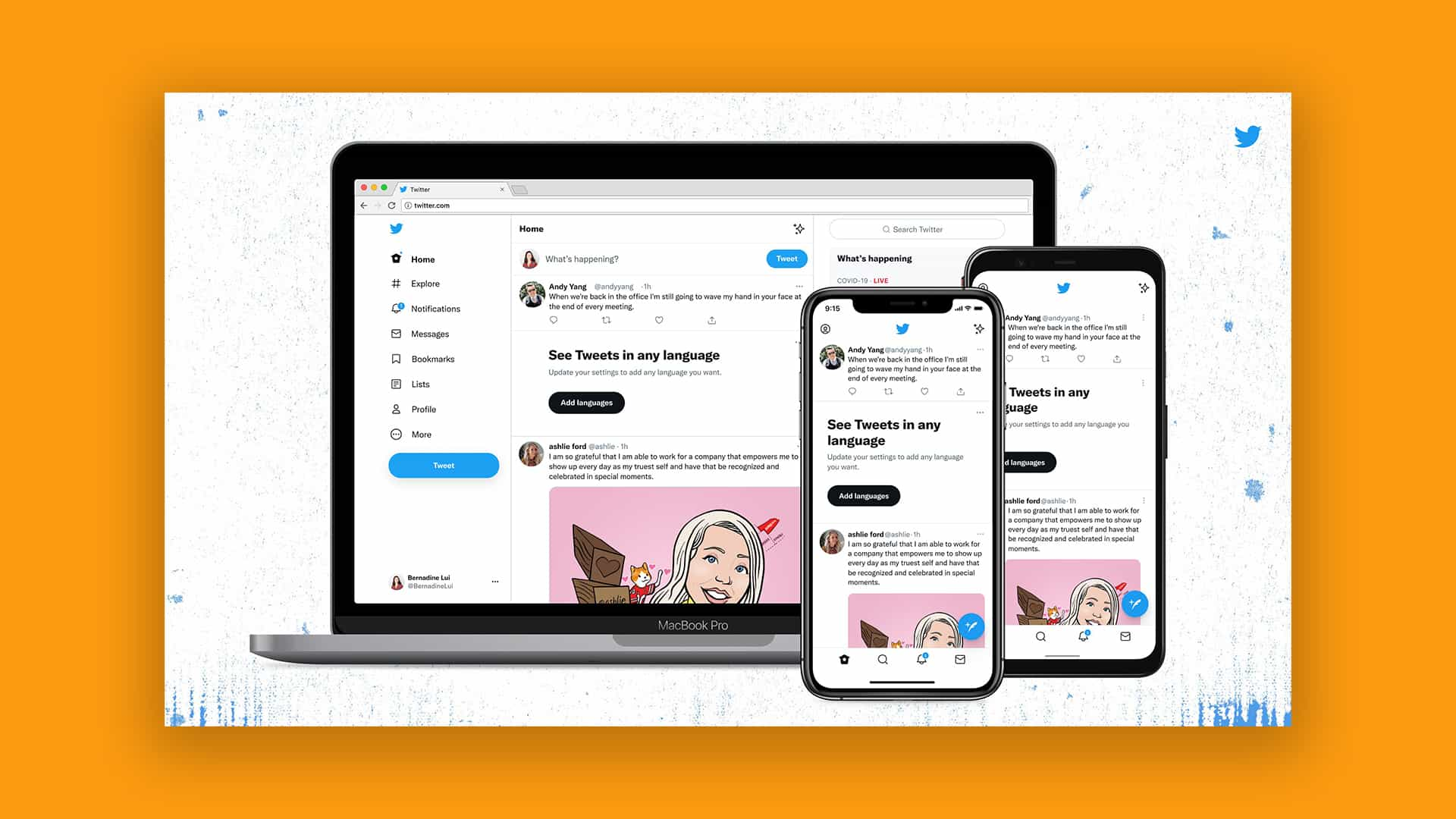Click the Add languages button
The height and width of the screenshot is (819, 1456).
(587, 402)
